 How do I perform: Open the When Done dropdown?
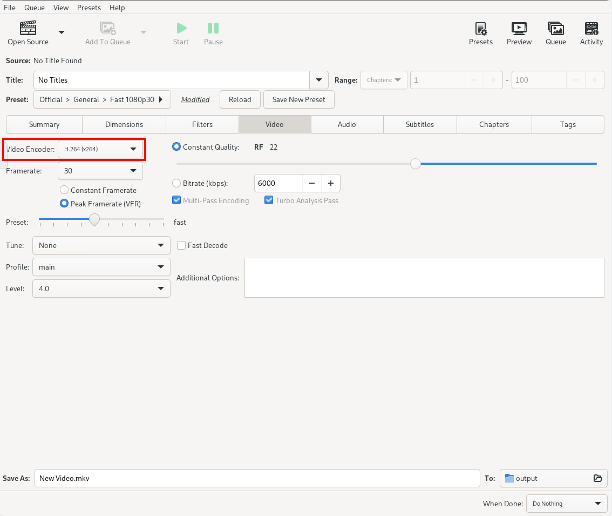(x=567, y=504)
